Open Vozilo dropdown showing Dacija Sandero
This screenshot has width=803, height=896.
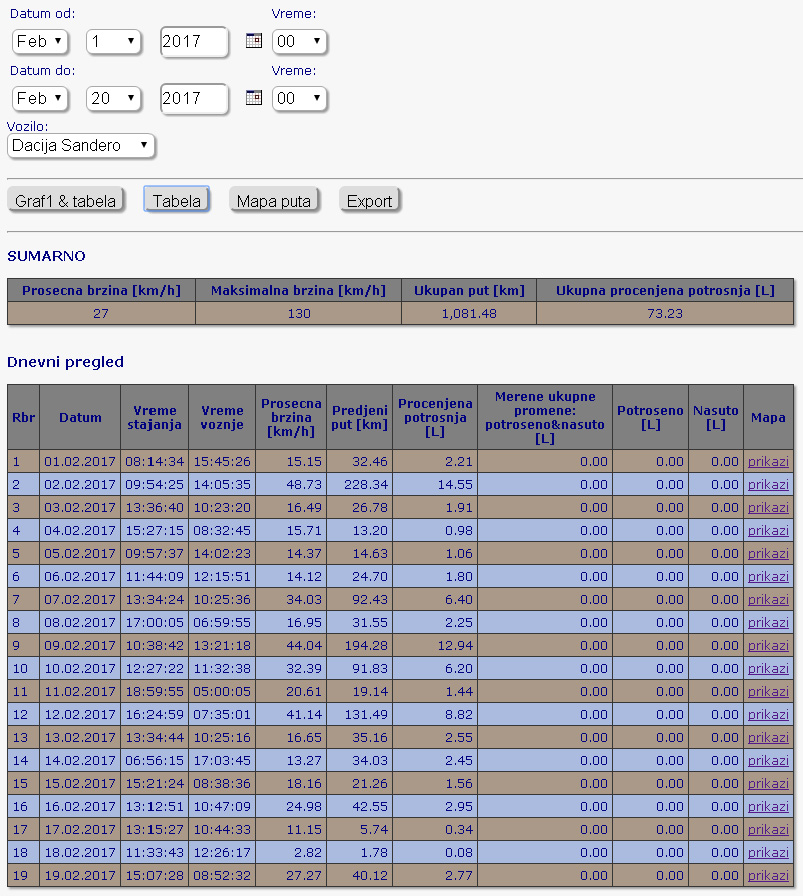(x=81, y=145)
